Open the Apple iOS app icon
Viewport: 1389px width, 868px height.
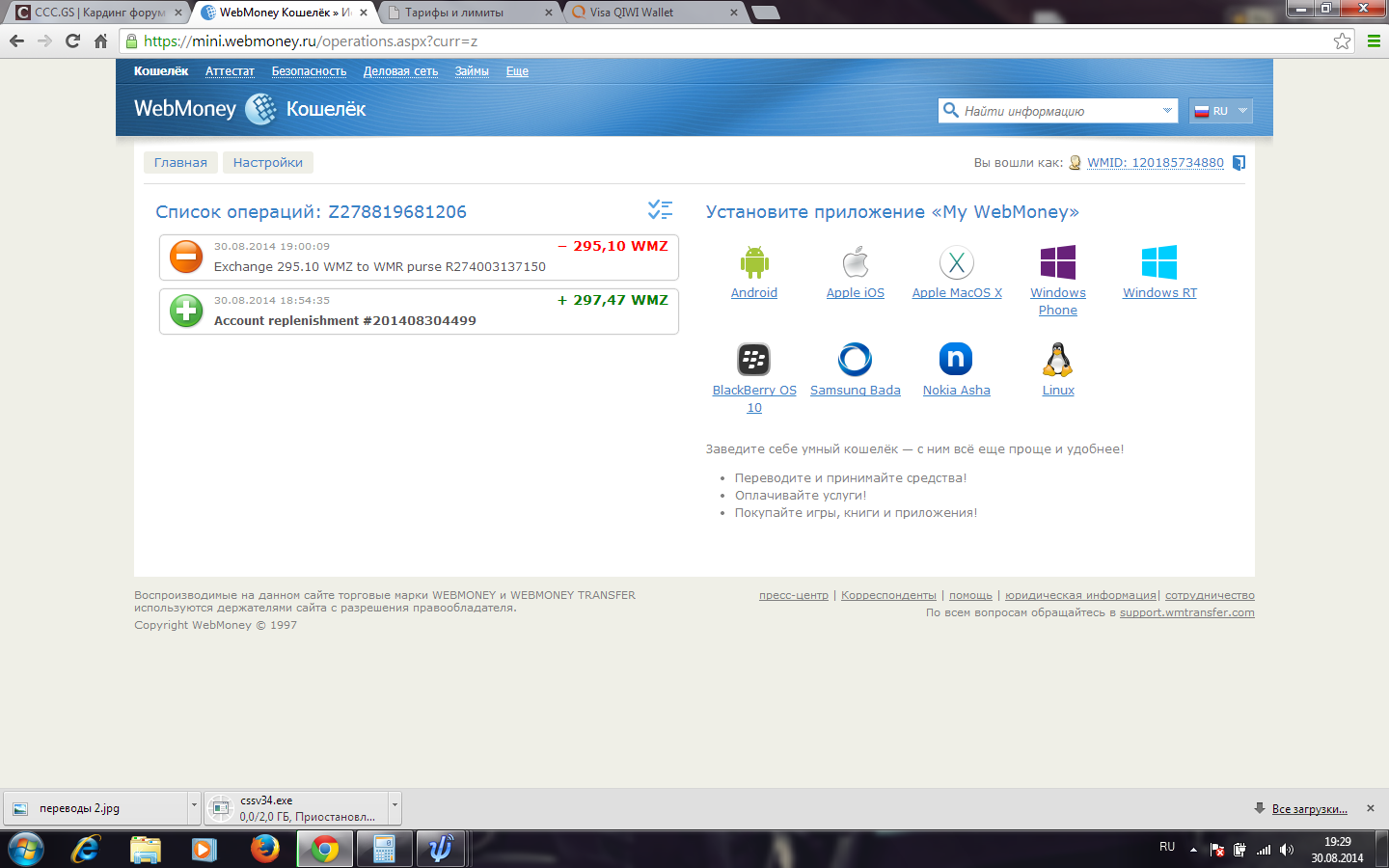tap(856, 262)
